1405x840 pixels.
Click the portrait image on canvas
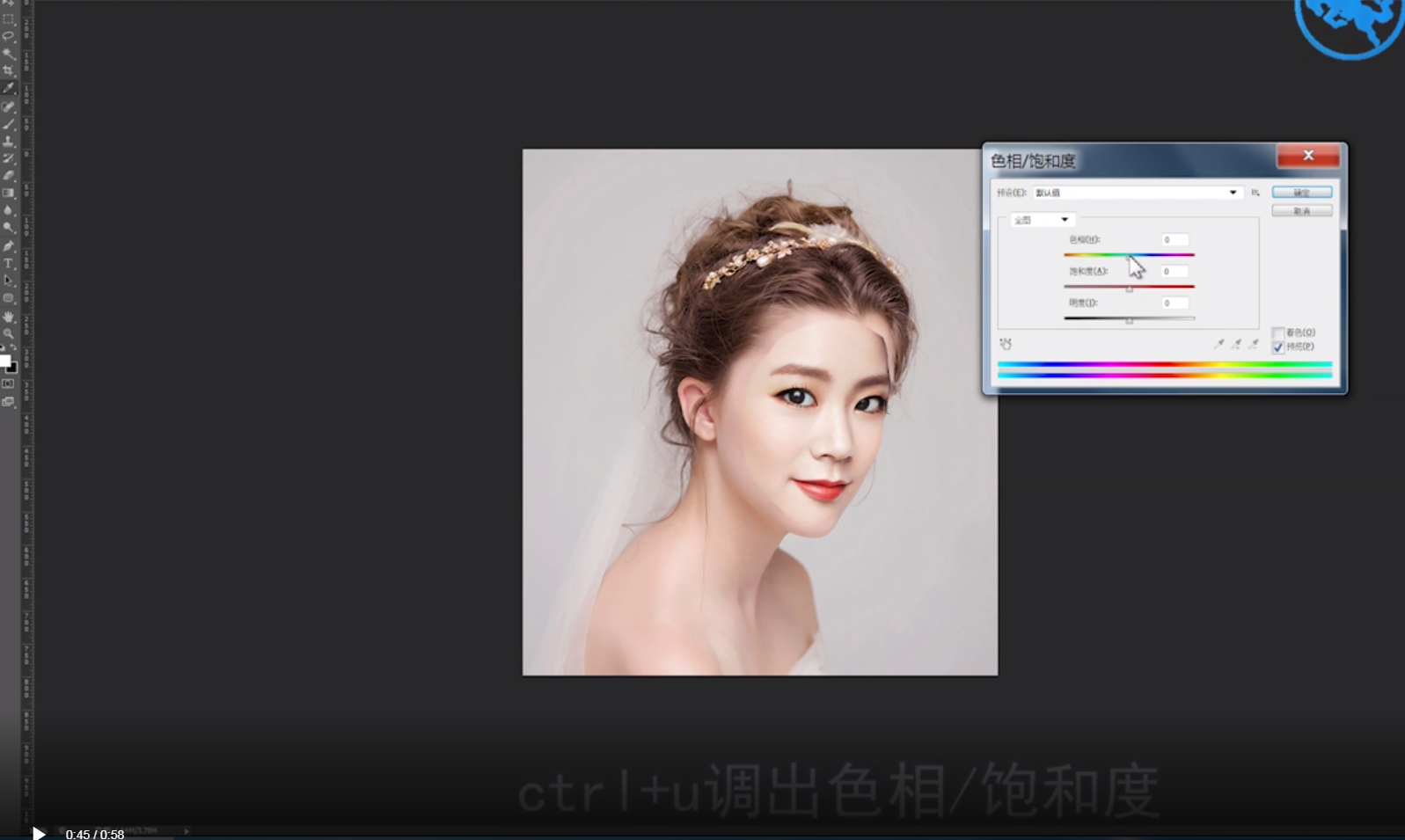[760, 413]
